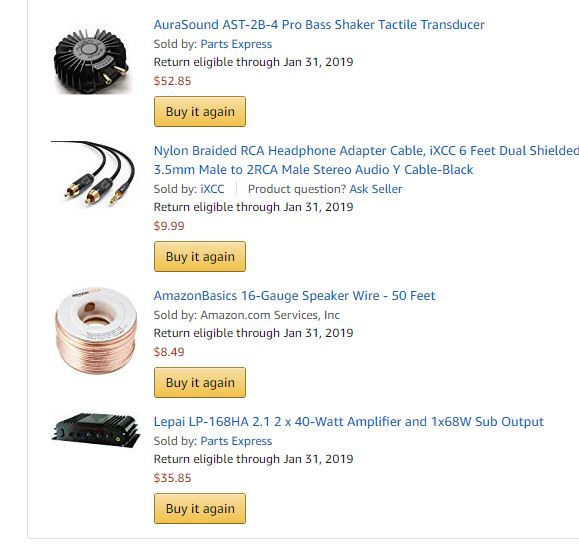Open the RCA headphone adapter cable image

(93, 173)
